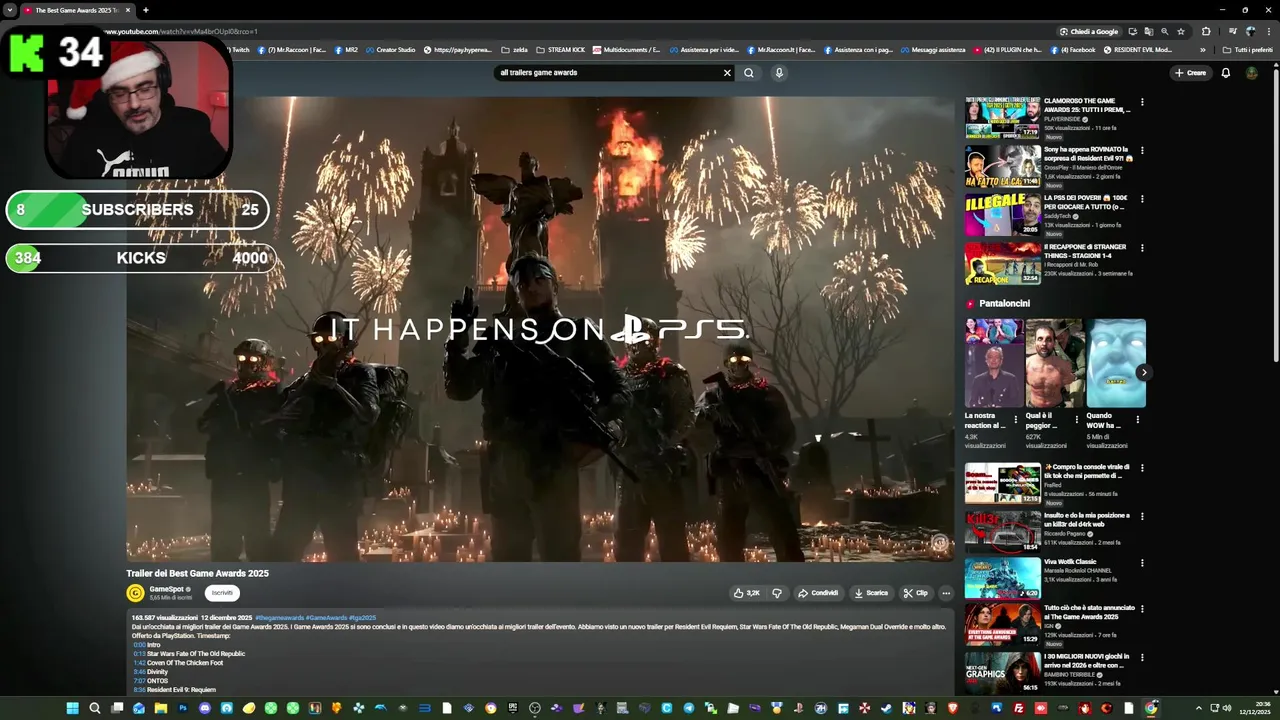Screen dimensions: 1280x720
Task: Open the more actions menu beside Clip
Action: [946, 593]
